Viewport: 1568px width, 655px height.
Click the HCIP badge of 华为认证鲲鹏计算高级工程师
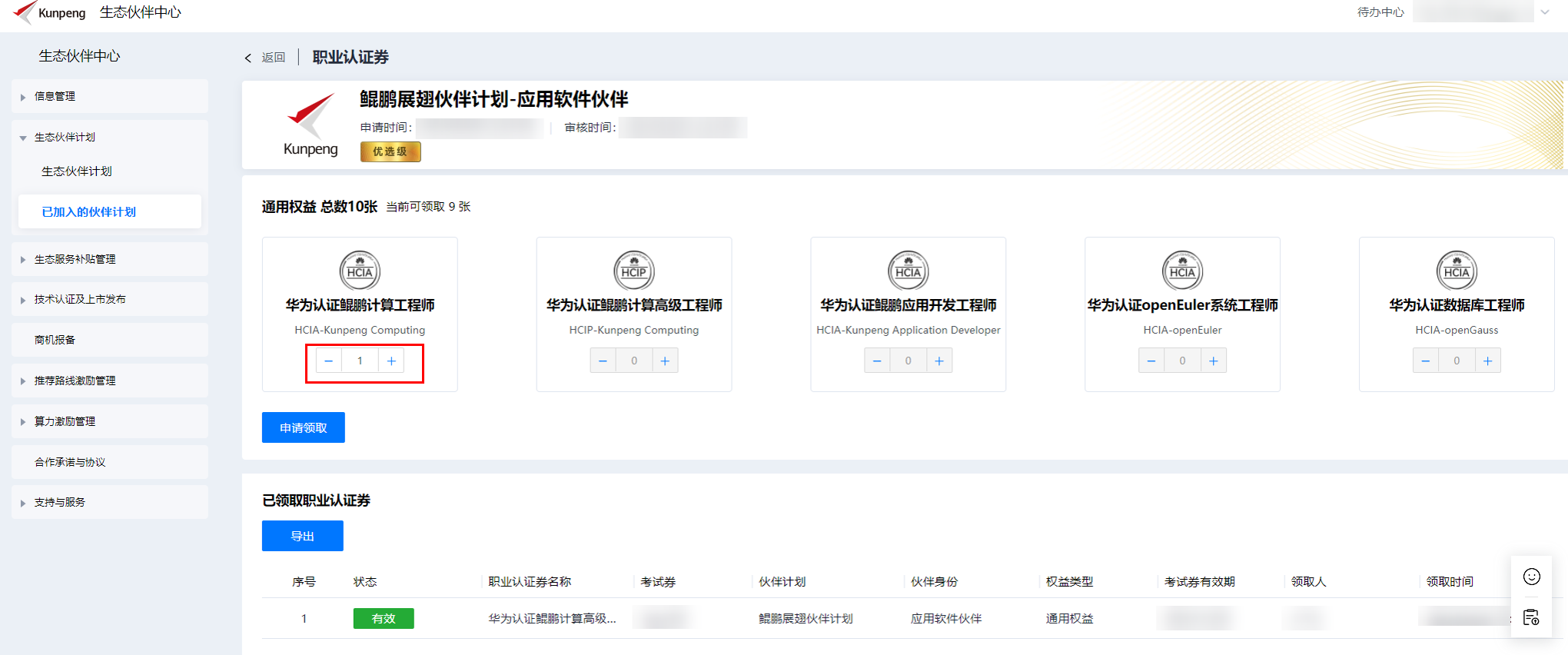634,271
